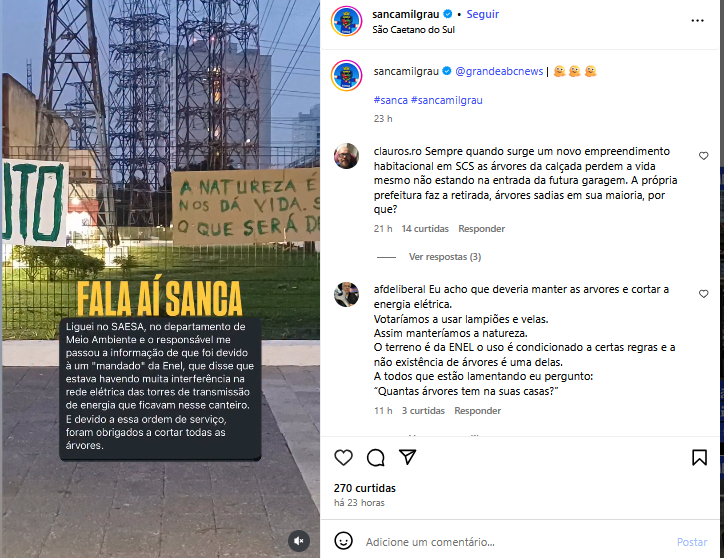This screenshot has height=558, width=724.
Task: Save post with bookmark icon
Action: click(x=699, y=457)
